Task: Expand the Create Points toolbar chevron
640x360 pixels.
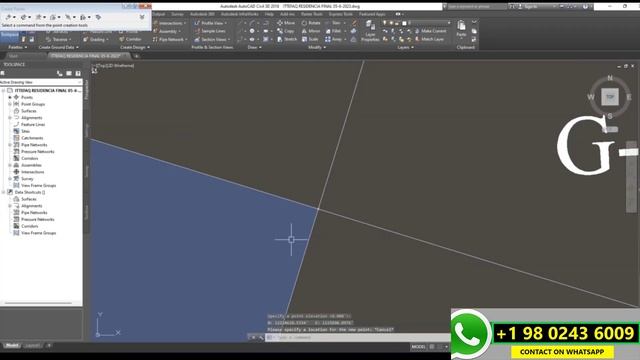Action: (x=142, y=17)
